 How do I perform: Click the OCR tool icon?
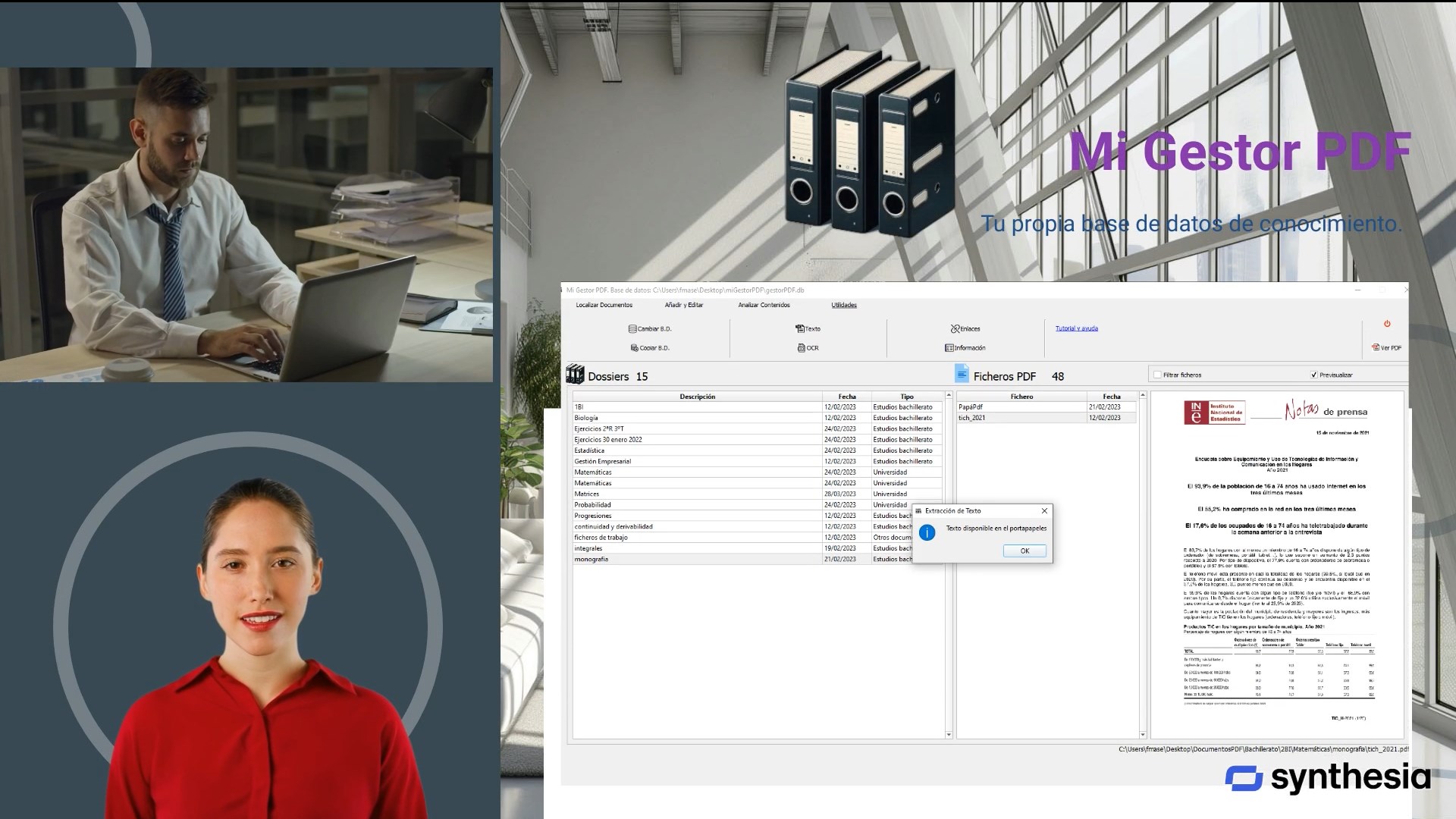[x=802, y=348]
